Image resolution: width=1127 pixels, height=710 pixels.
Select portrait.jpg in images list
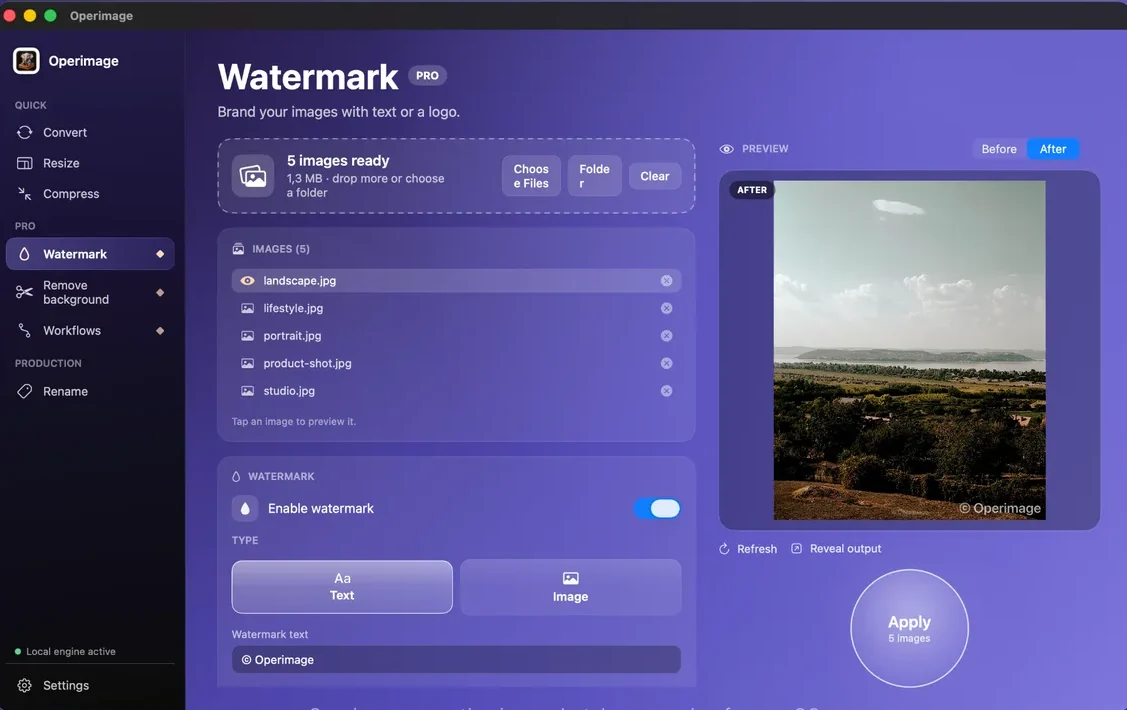pyautogui.click(x=456, y=336)
